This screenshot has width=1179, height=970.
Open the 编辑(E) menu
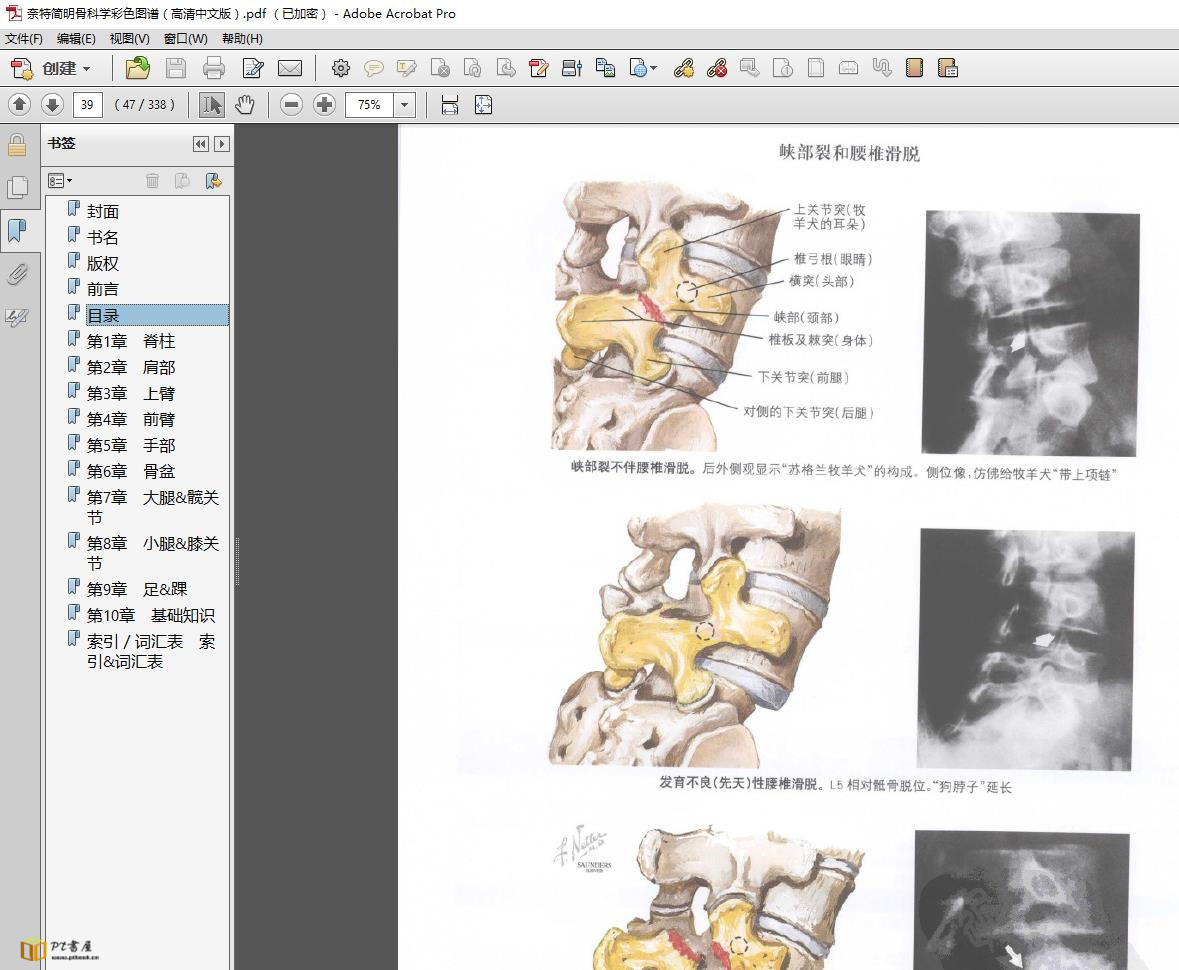tap(76, 38)
